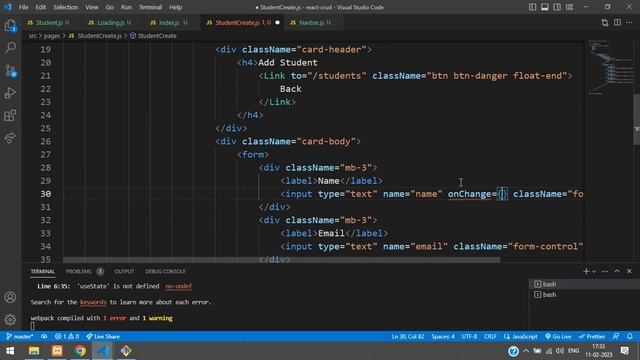640x360 pixels.
Task: Select the first bash terminal
Action: tap(584, 284)
